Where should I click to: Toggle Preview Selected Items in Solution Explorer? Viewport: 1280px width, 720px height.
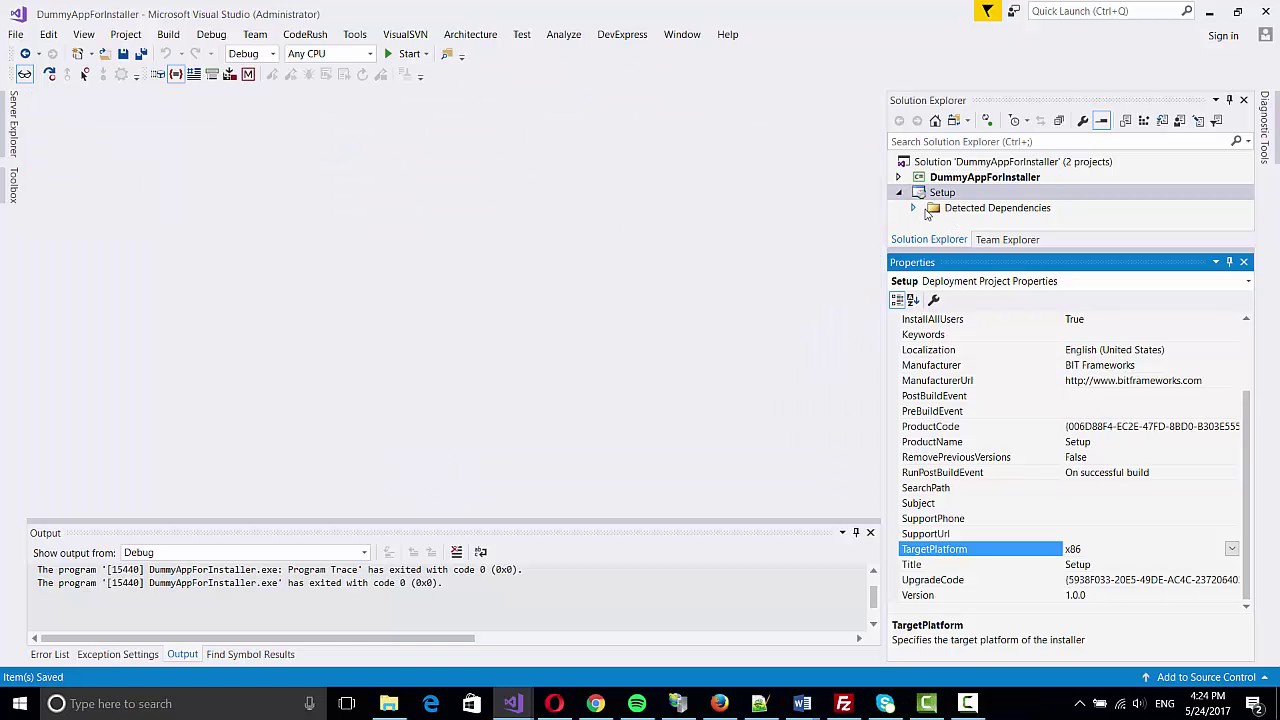(x=1101, y=121)
